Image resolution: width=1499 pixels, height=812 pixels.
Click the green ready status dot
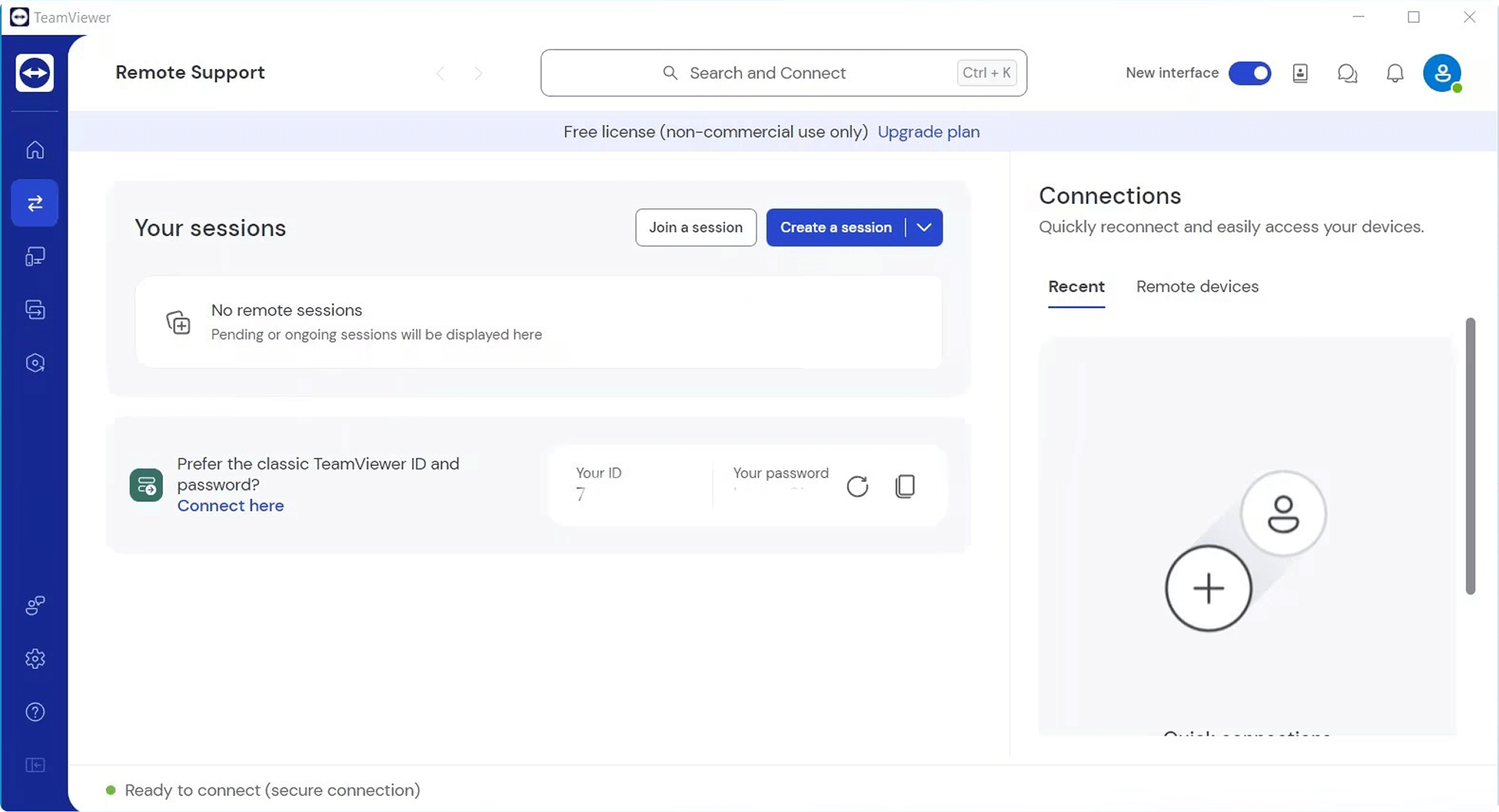pos(111,791)
